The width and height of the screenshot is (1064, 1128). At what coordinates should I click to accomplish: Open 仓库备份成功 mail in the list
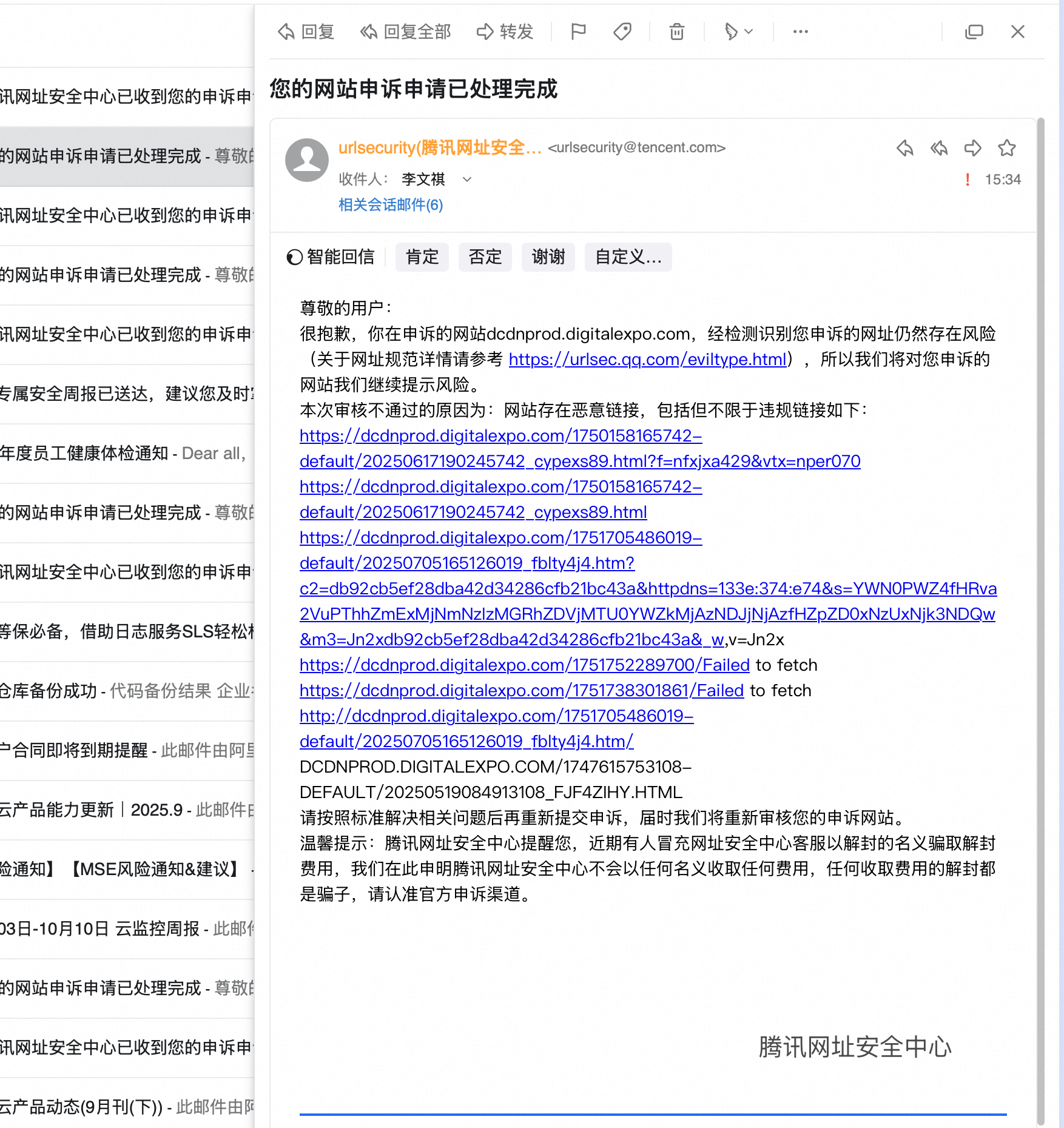click(127, 691)
